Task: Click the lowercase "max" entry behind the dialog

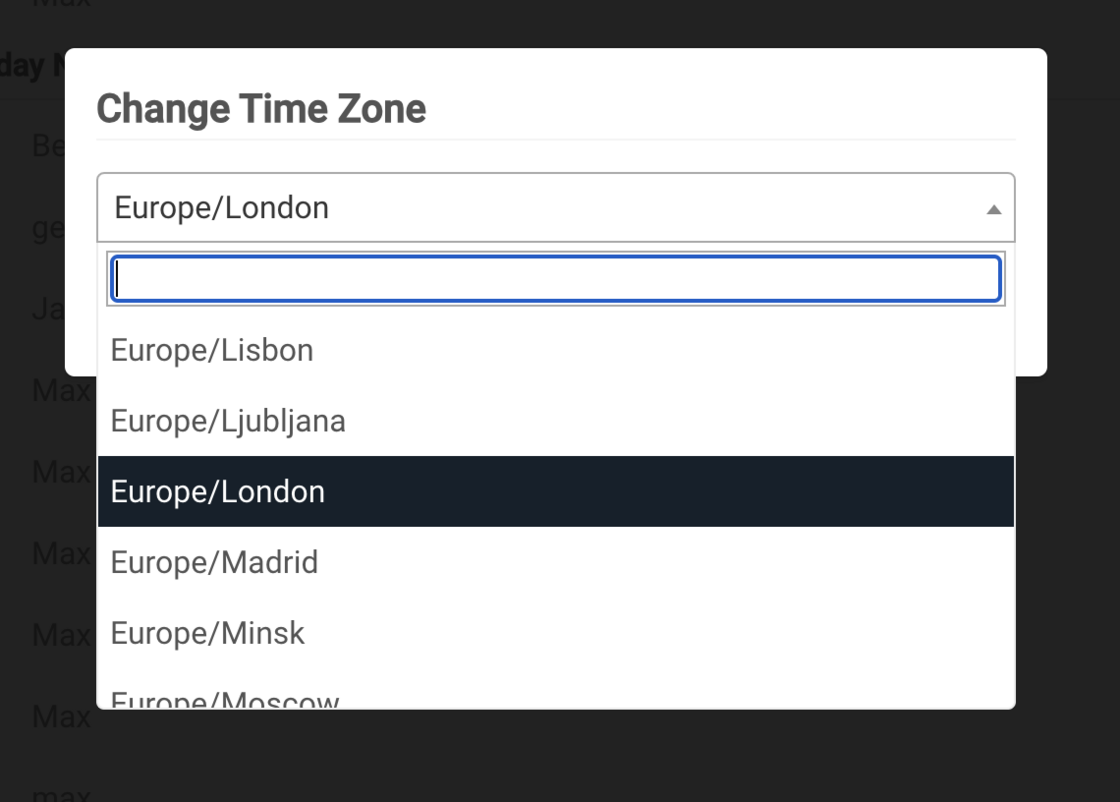Action: coord(61,794)
